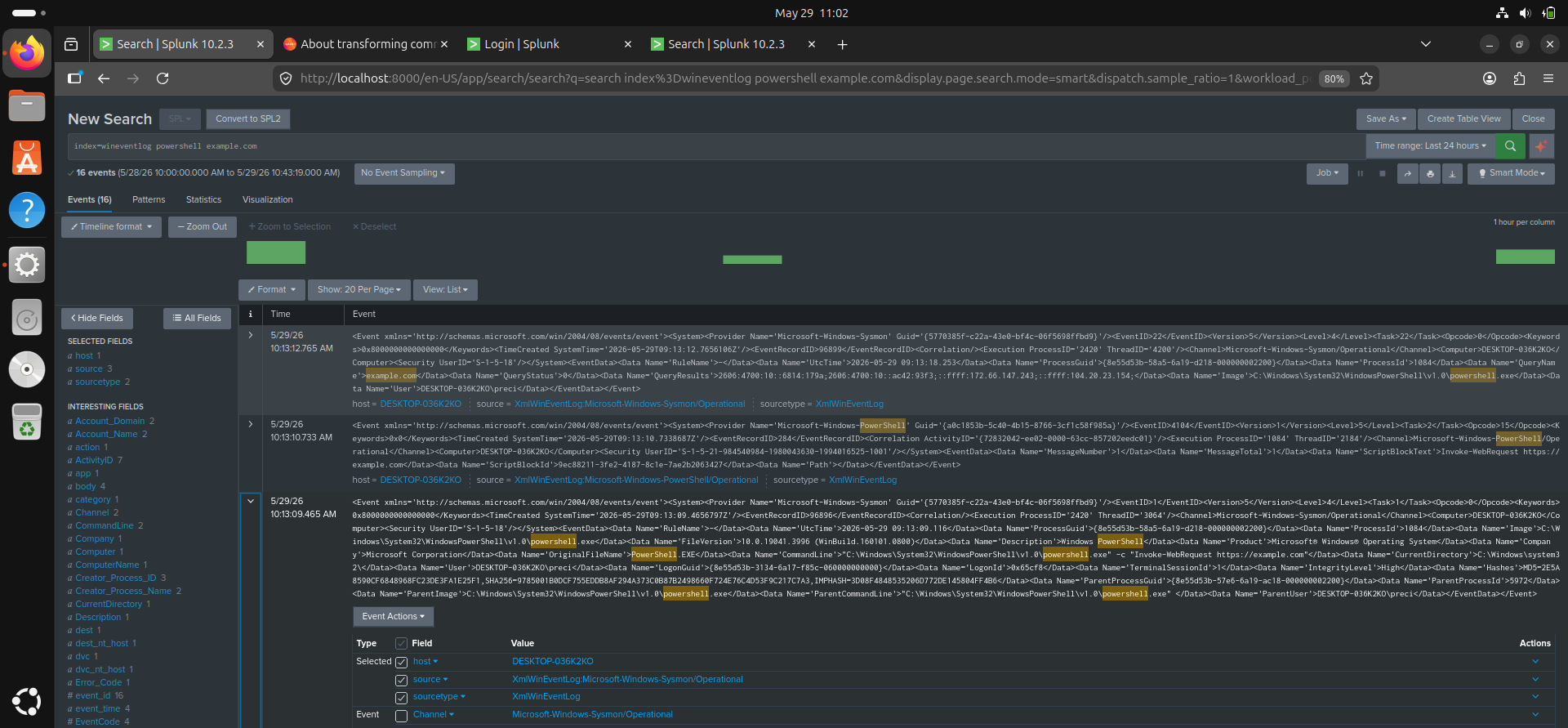Switch to the Statistics tab
This screenshot has height=728, width=1568.
[x=203, y=199]
